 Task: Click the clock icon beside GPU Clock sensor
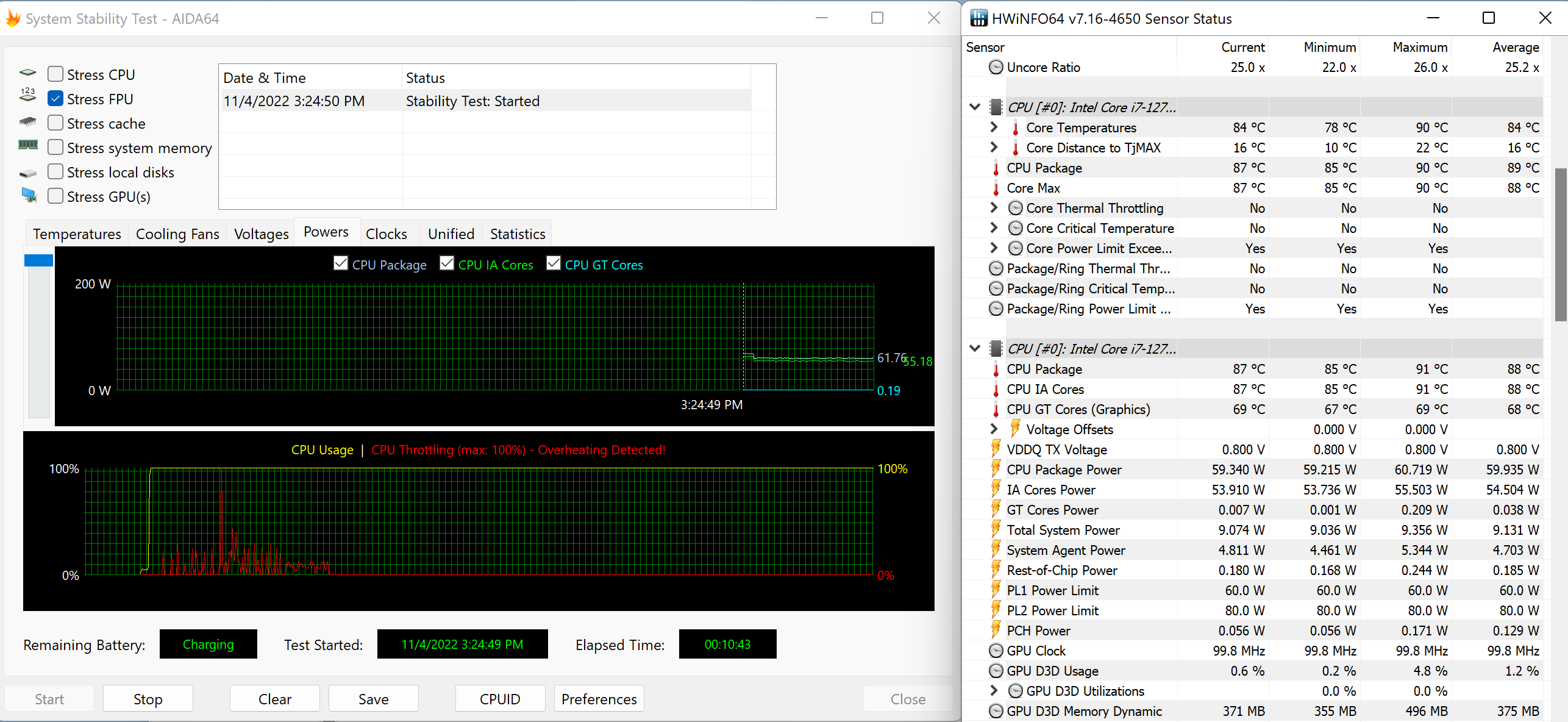click(996, 651)
